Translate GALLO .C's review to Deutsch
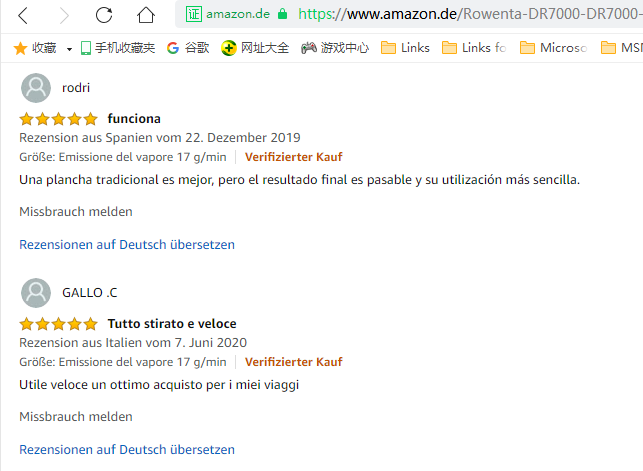 127,450
